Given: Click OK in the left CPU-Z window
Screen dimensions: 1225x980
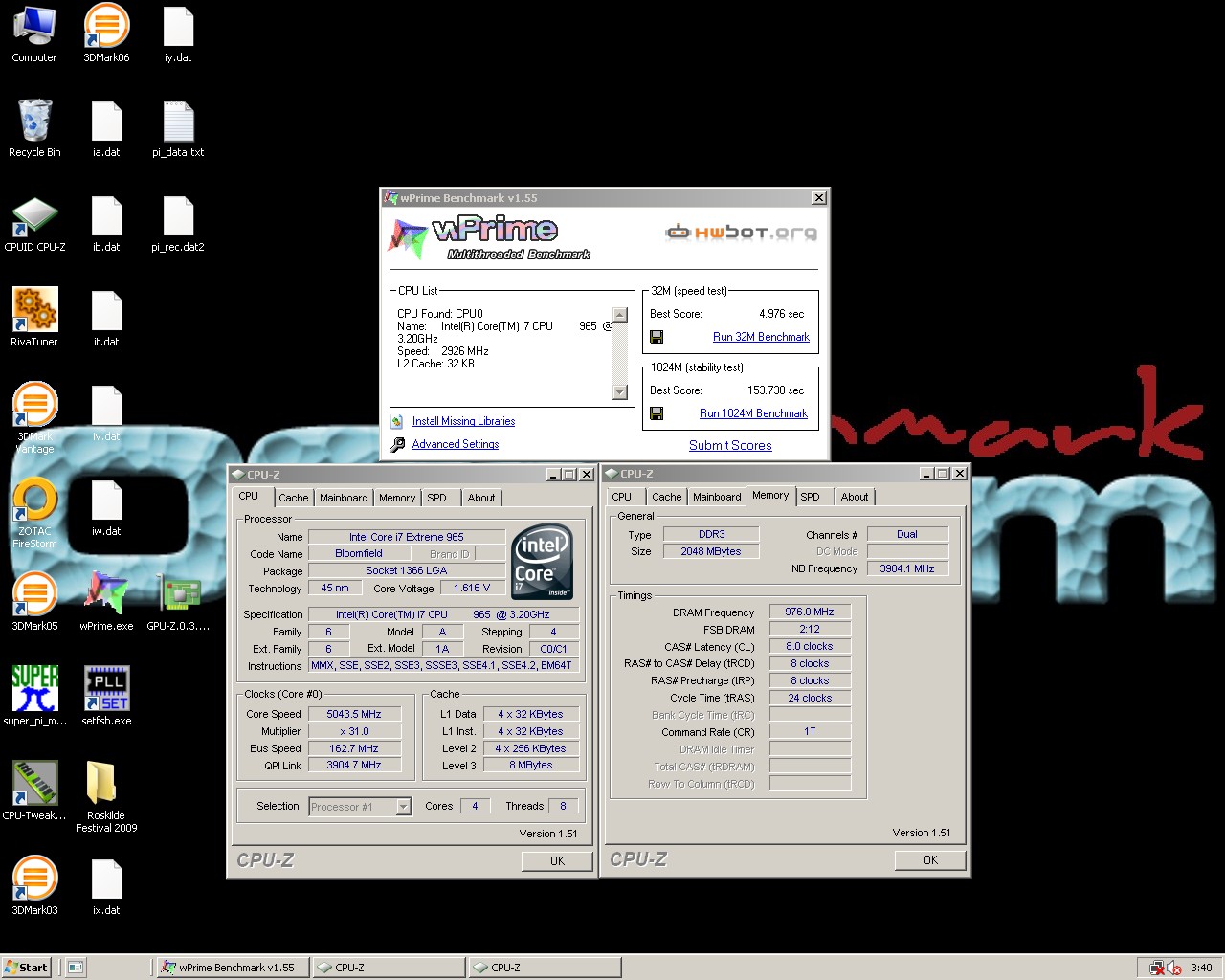Looking at the screenshot, I should tap(557, 861).
